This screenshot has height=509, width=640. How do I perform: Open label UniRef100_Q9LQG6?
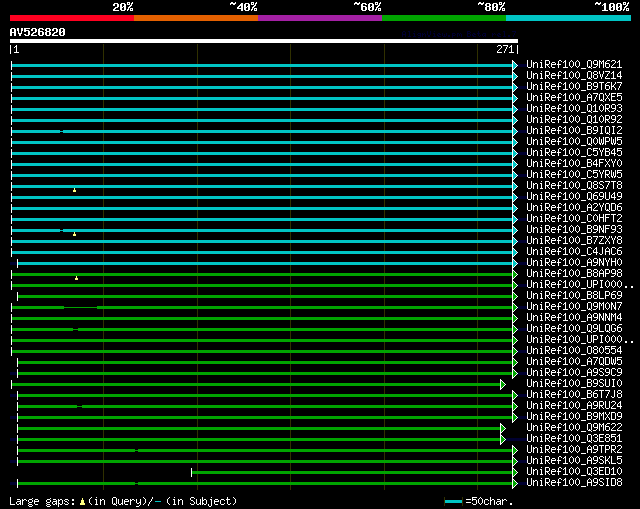coord(574,329)
